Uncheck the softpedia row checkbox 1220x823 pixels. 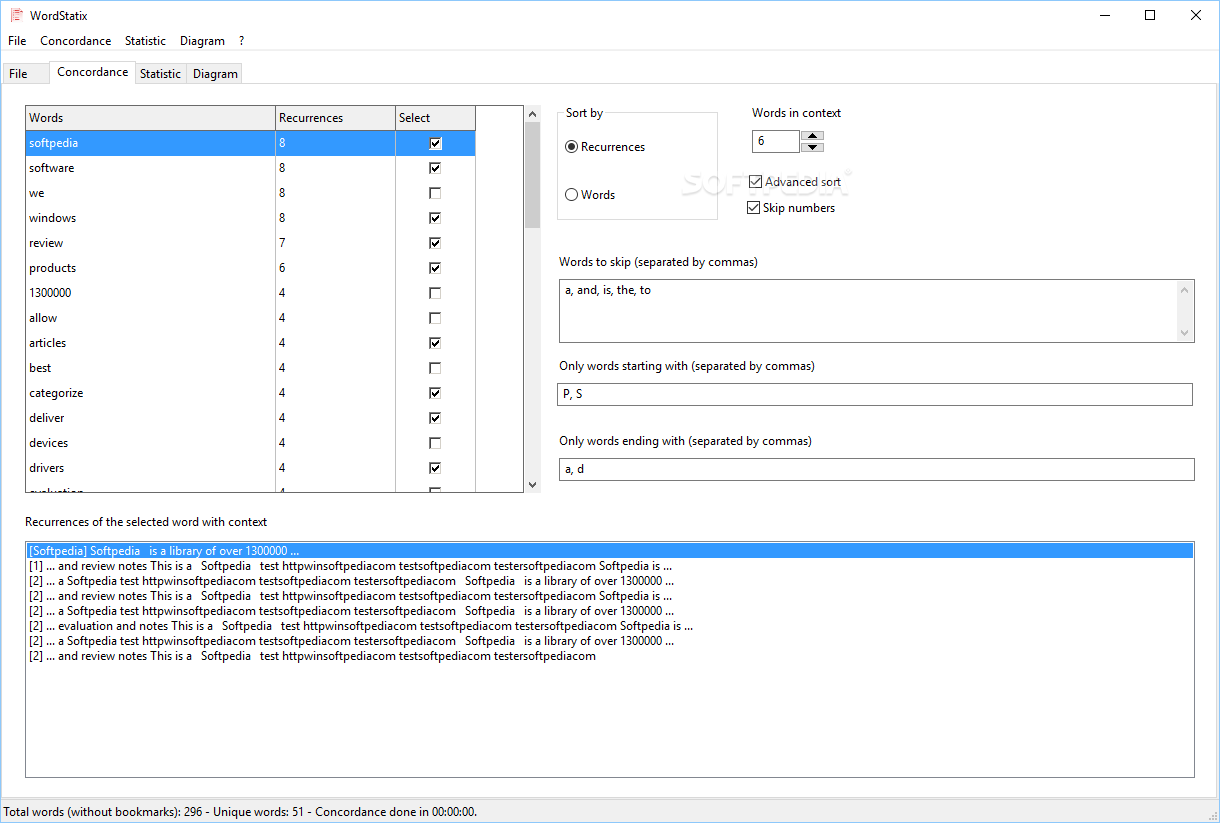click(435, 143)
